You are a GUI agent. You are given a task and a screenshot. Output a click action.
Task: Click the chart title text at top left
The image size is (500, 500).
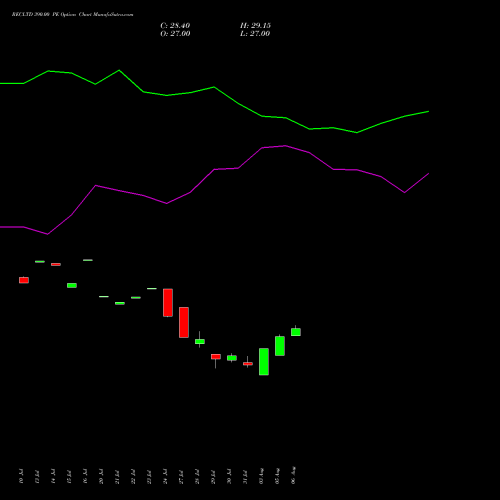click(x=72, y=15)
